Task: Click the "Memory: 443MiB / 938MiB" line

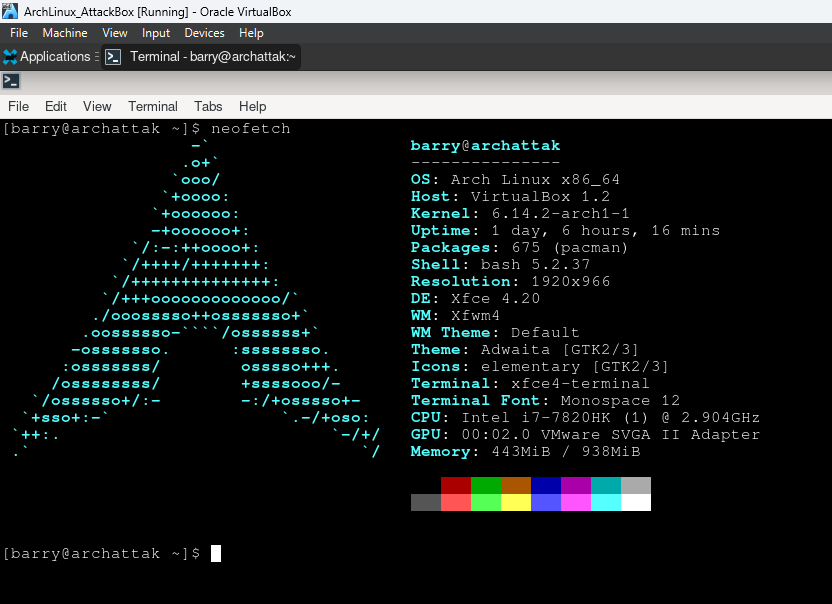Action: [525, 451]
